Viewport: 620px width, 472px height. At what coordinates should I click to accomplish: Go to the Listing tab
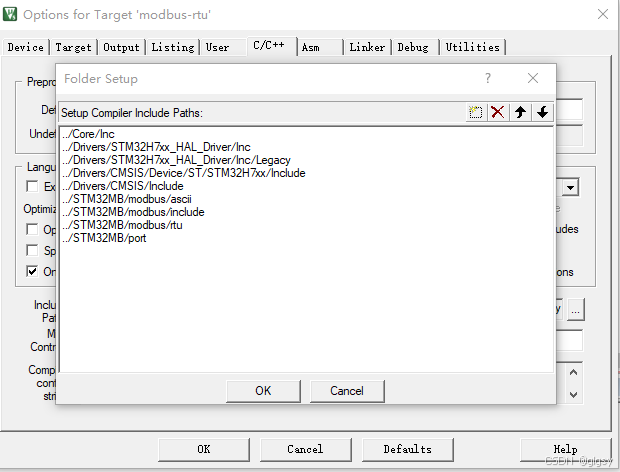tap(173, 47)
